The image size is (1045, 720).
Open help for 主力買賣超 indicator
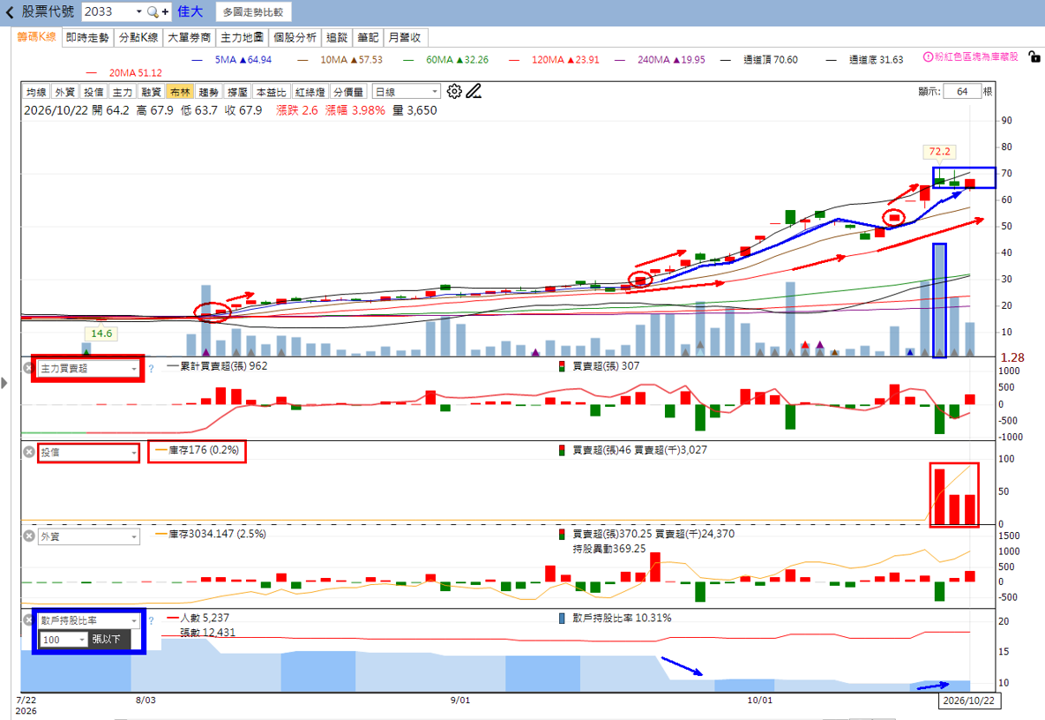(151, 369)
